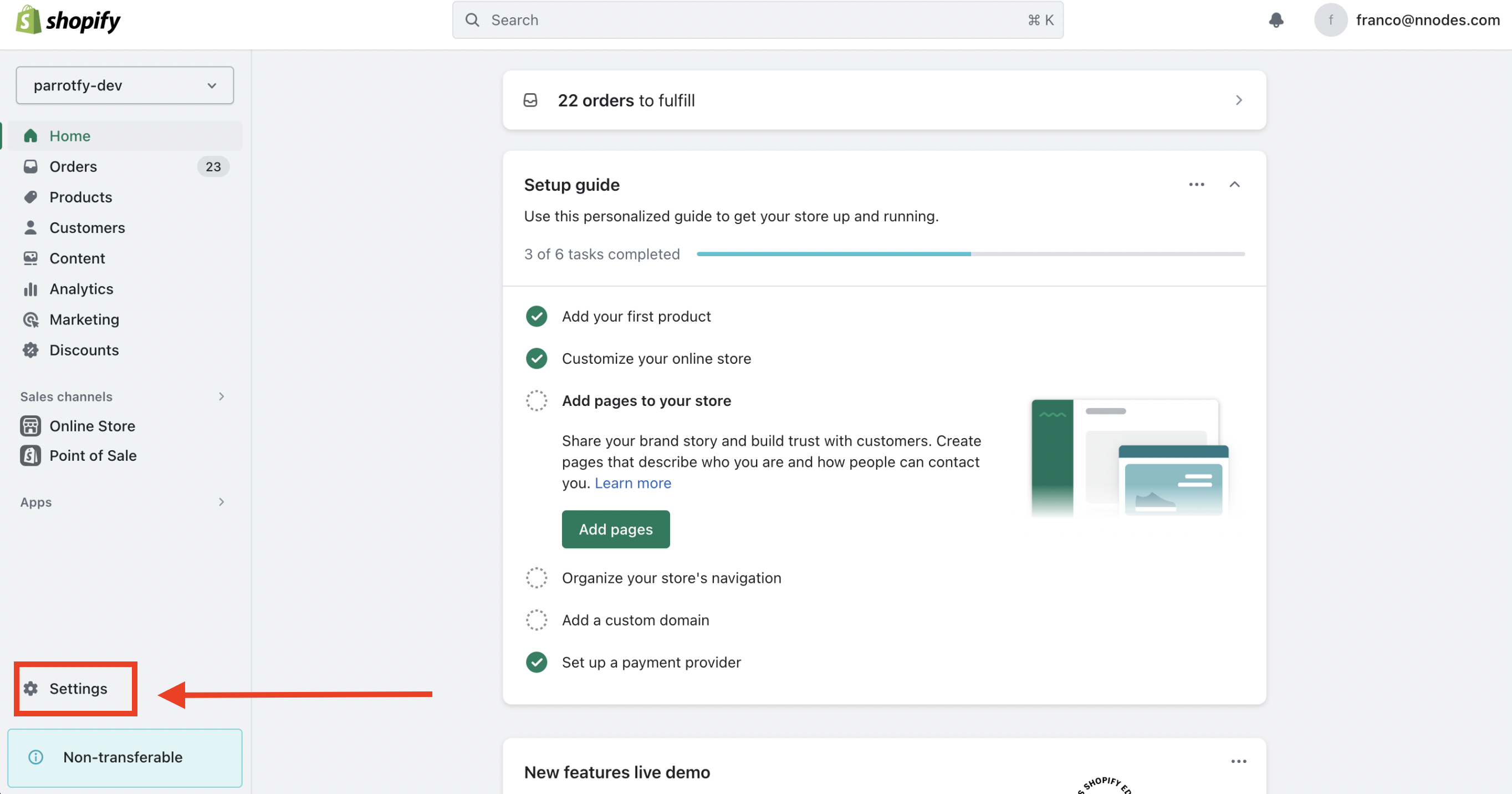Click Non-transferable info icon
This screenshot has width=1512, height=794.
(x=36, y=757)
